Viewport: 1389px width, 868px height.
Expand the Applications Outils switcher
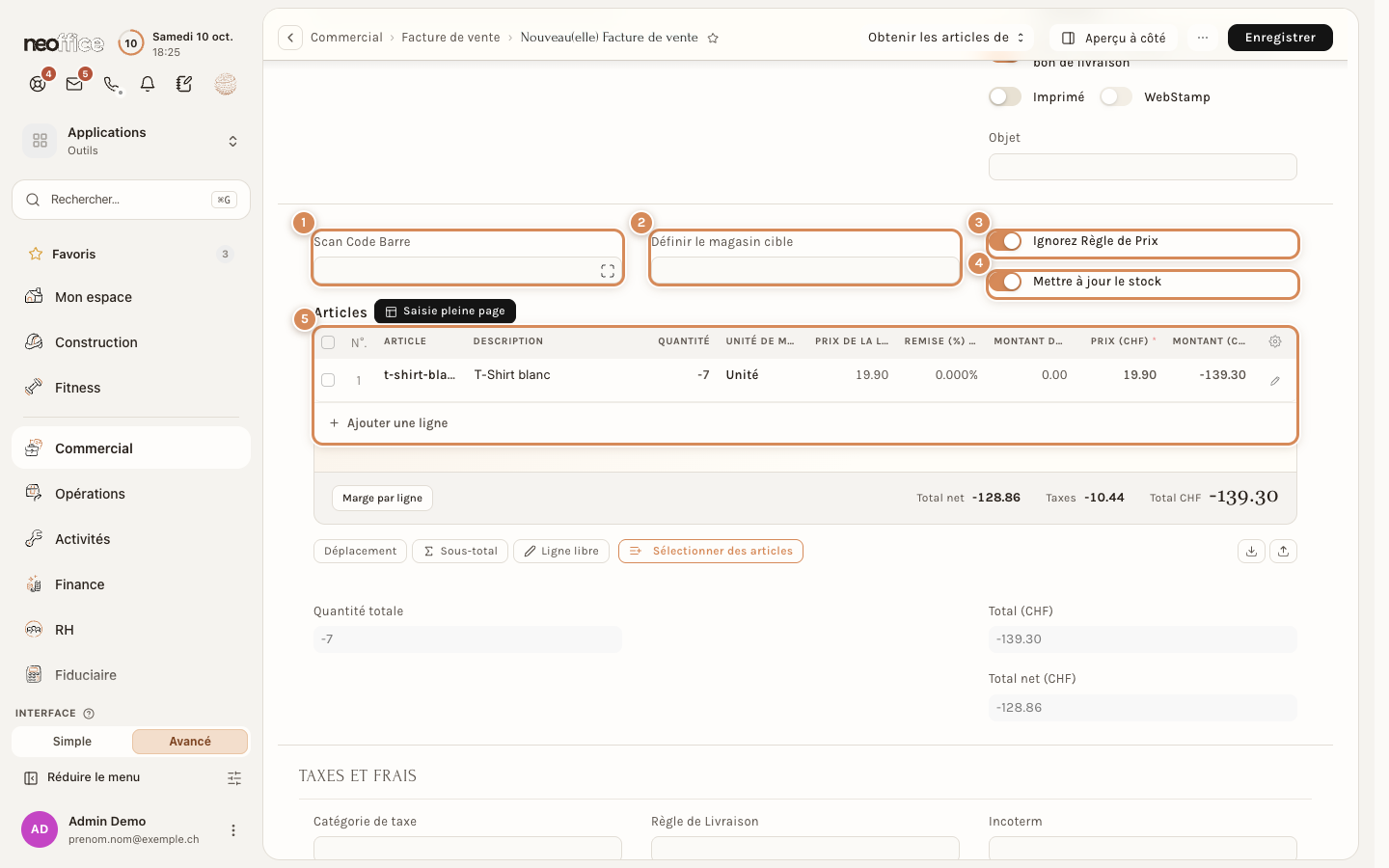tap(131, 141)
